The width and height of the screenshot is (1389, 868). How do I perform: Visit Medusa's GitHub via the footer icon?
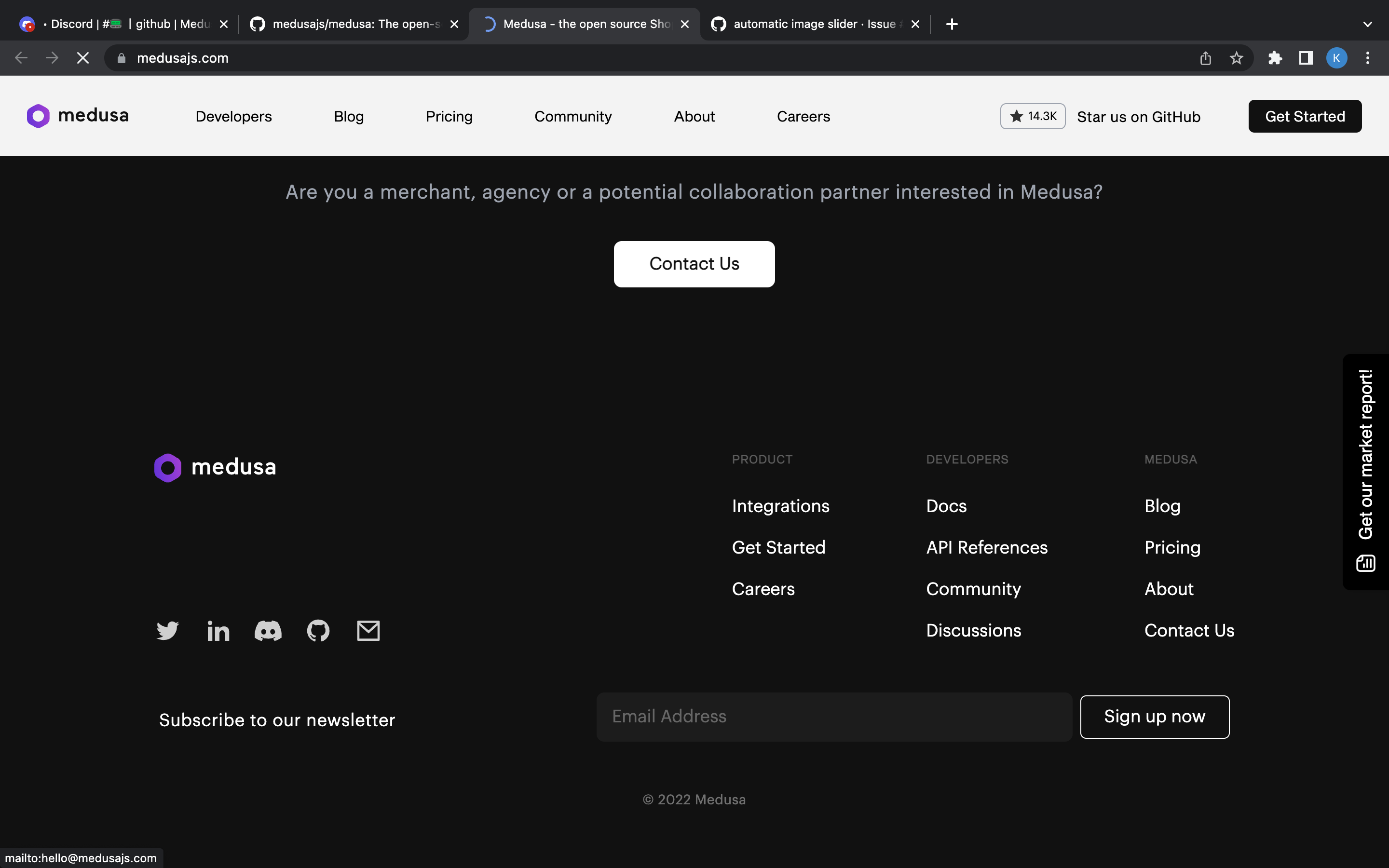click(x=318, y=630)
